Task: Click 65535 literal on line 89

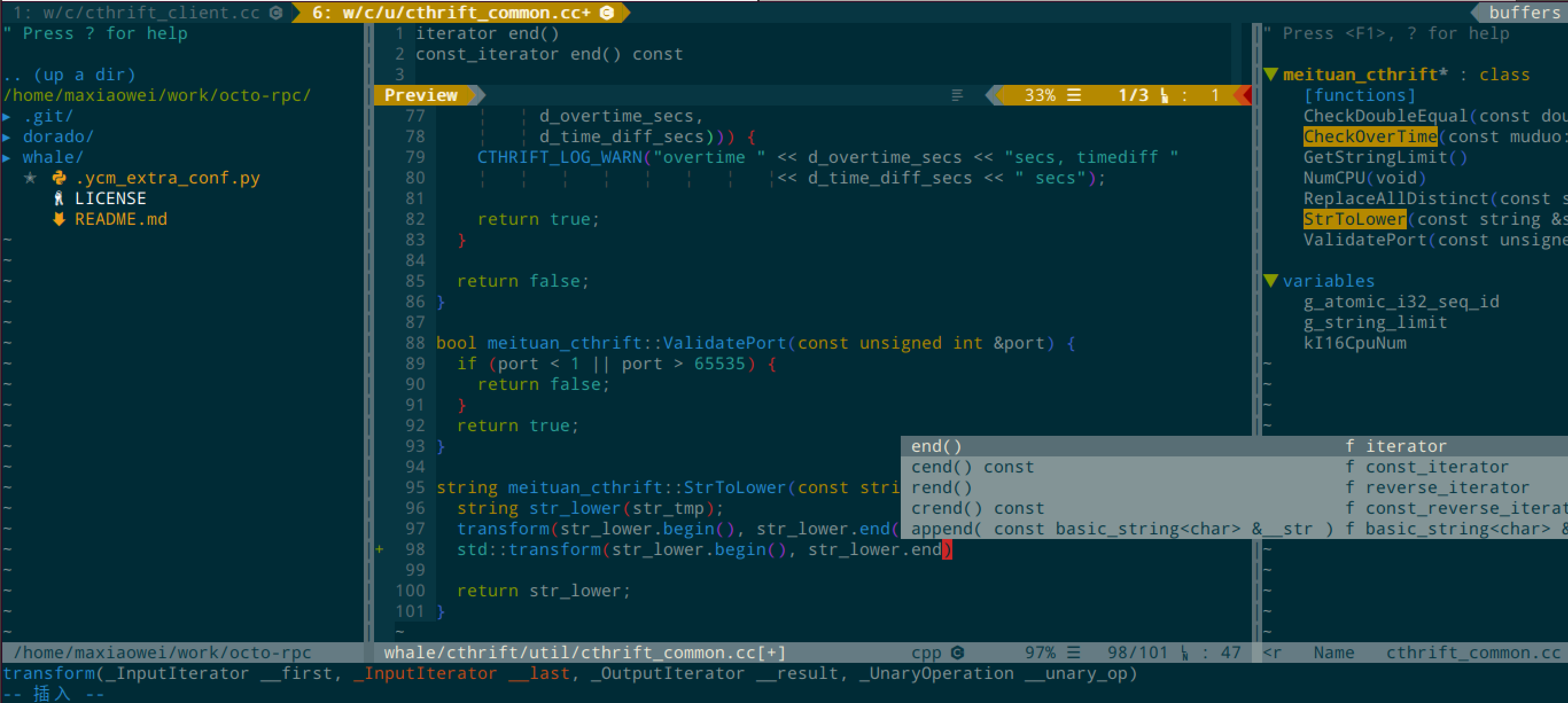Action: [719, 364]
